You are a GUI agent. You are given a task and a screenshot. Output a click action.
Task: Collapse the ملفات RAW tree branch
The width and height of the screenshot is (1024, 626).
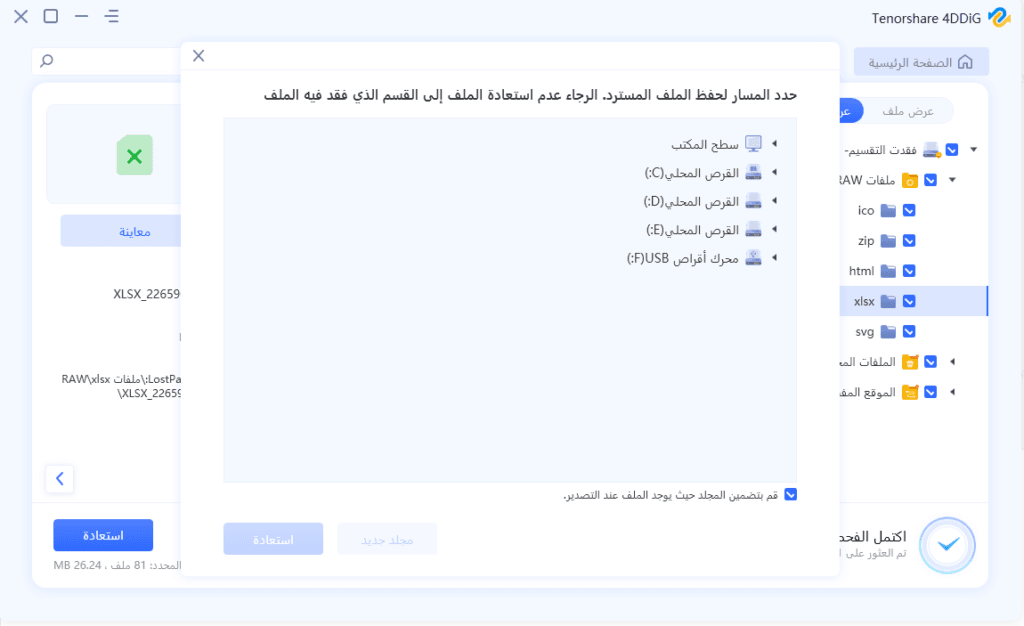coord(952,180)
